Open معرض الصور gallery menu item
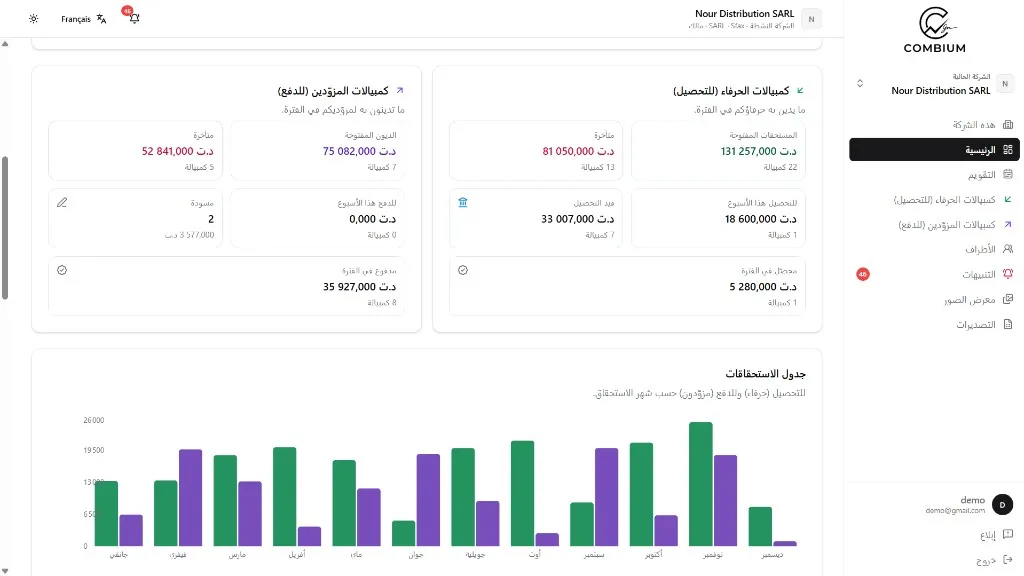This screenshot has width=1024, height=576. tap(934, 299)
